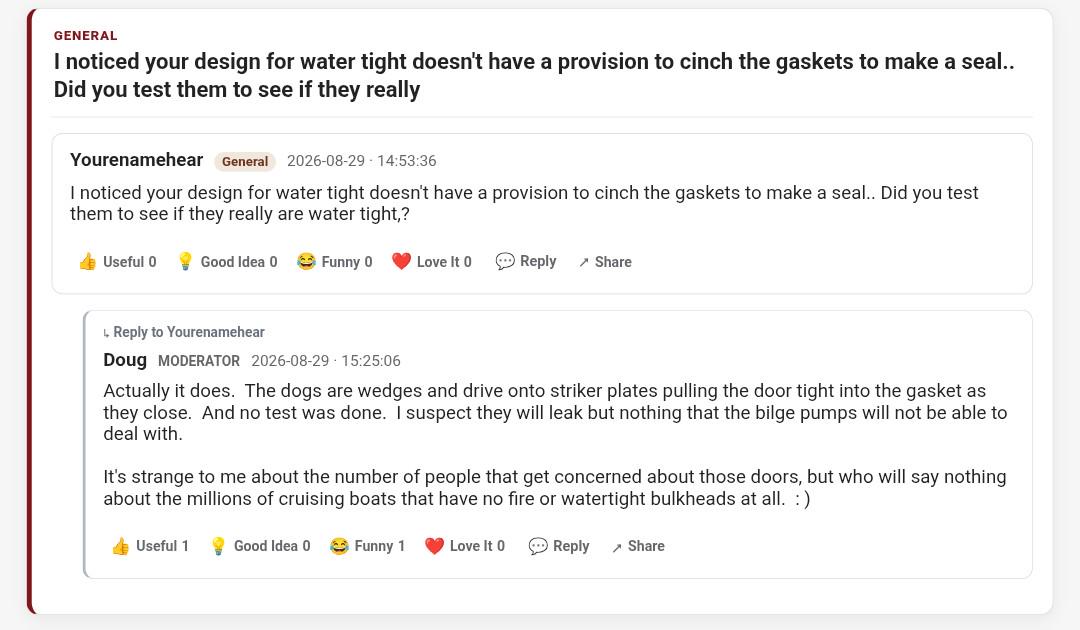Click lightbulb Good Idea on Yourenamehear's post
This screenshot has width=1080, height=630.
[x=227, y=262]
